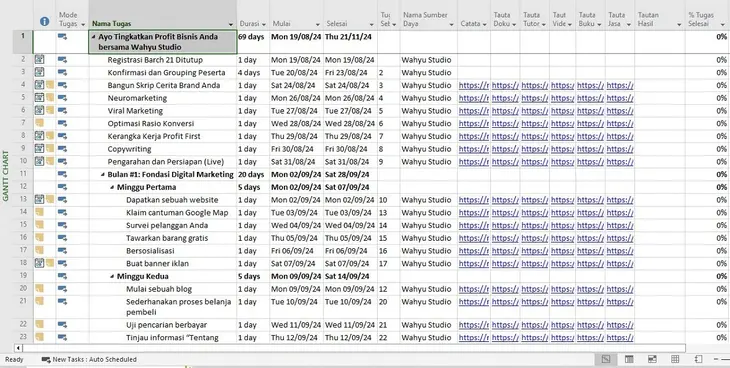Switch to Resource Sheet view in status bar
Screen dimensions: 730x368
pos(675,359)
